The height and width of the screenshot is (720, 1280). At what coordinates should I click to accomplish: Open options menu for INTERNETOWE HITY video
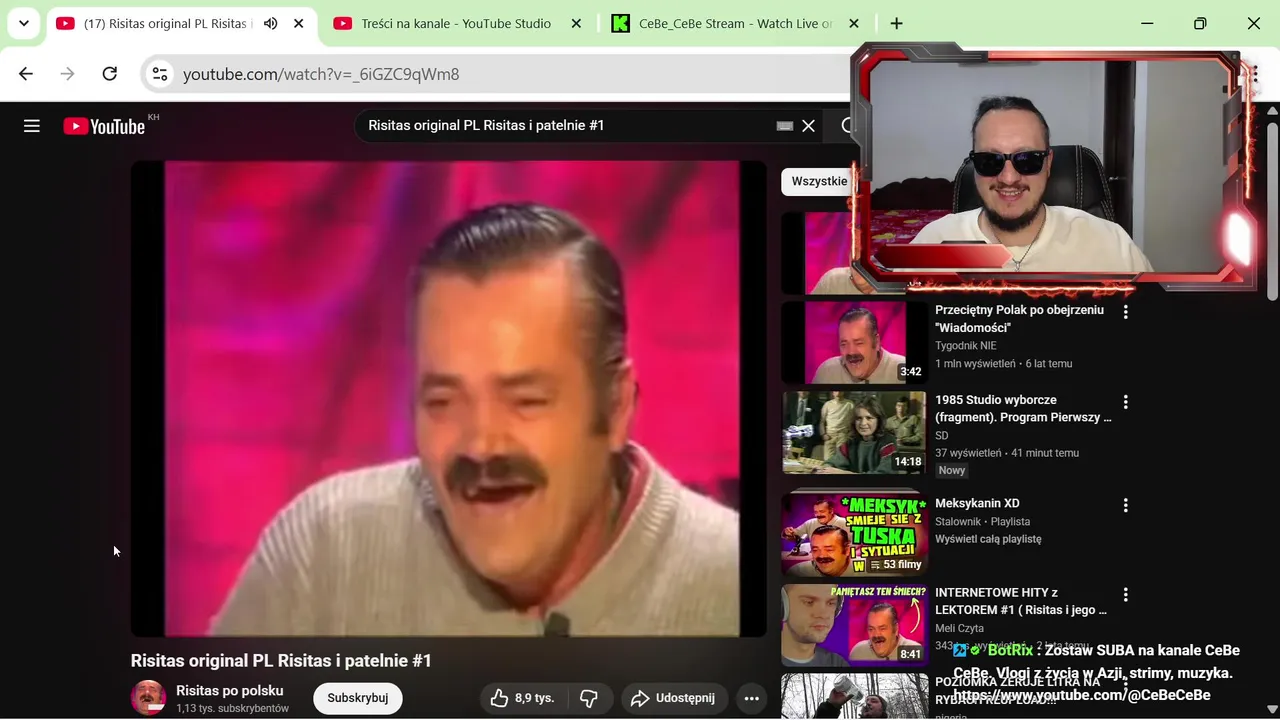tap(1125, 595)
